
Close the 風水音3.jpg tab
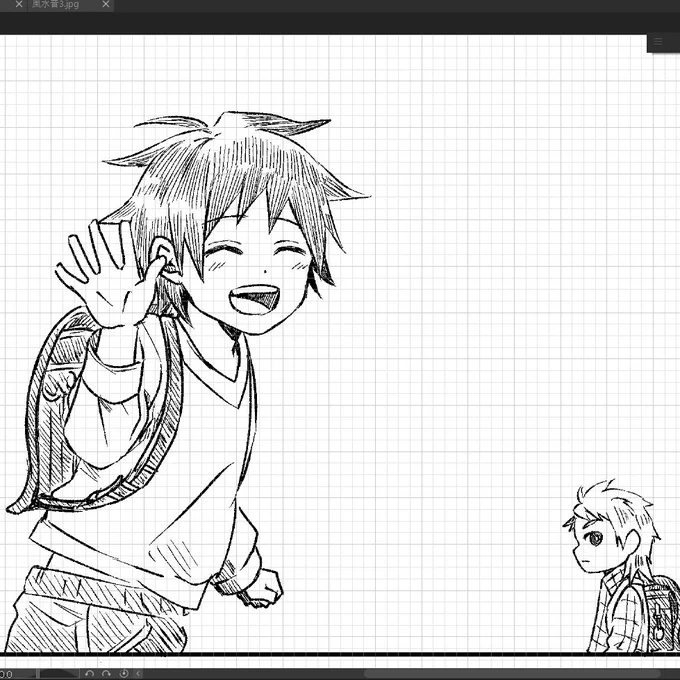pyautogui.click(x=106, y=4)
